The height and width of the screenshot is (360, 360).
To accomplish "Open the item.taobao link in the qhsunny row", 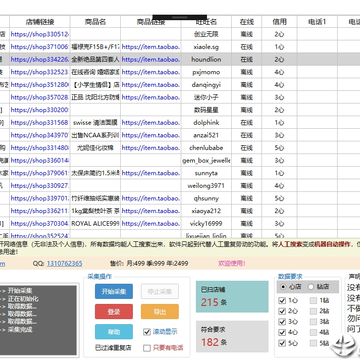I will tap(151, 198).
